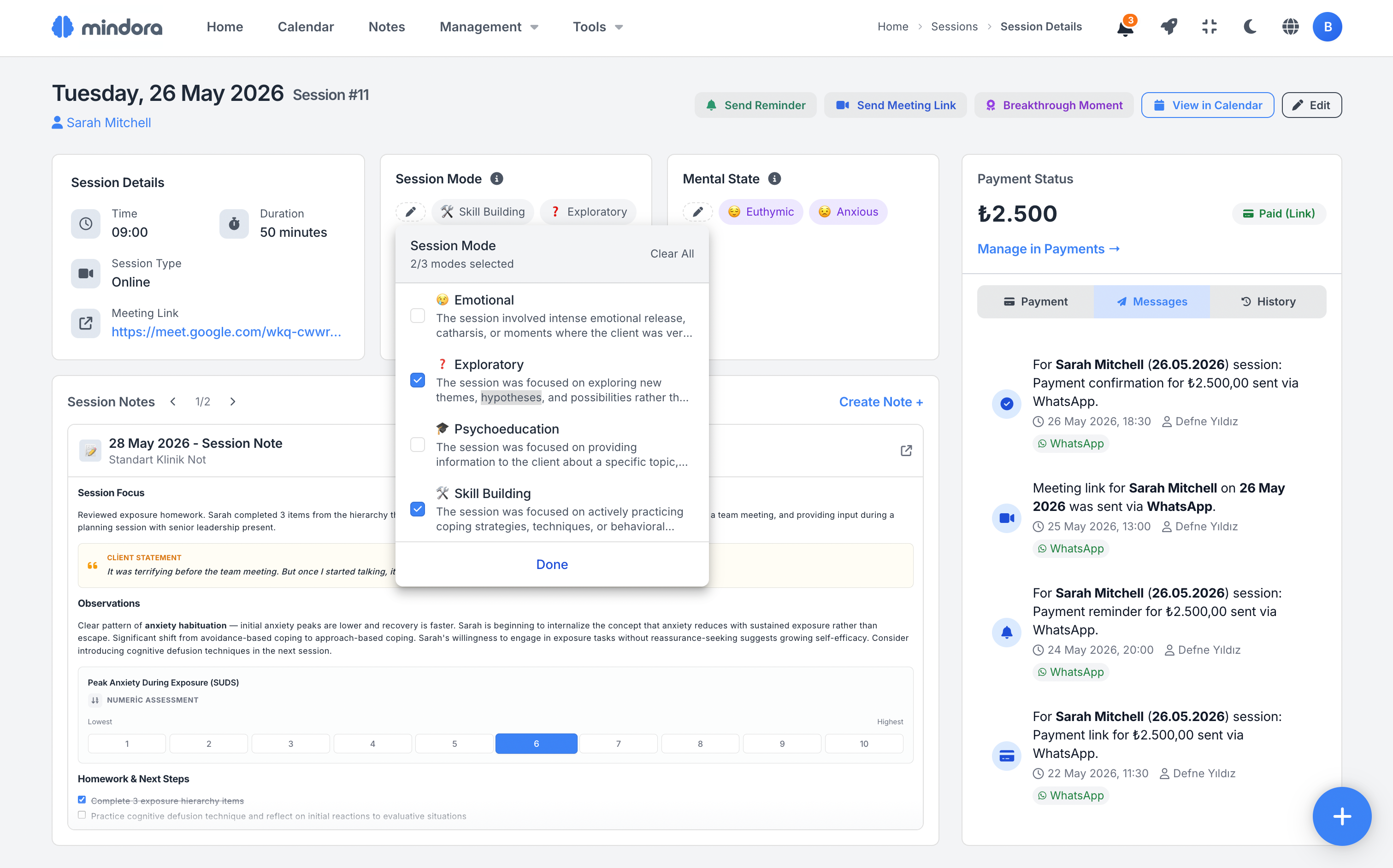The height and width of the screenshot is (868, 1393).
Task: Check the Practice cognitive defusion technique homework
Action: [x=82, y=815]
